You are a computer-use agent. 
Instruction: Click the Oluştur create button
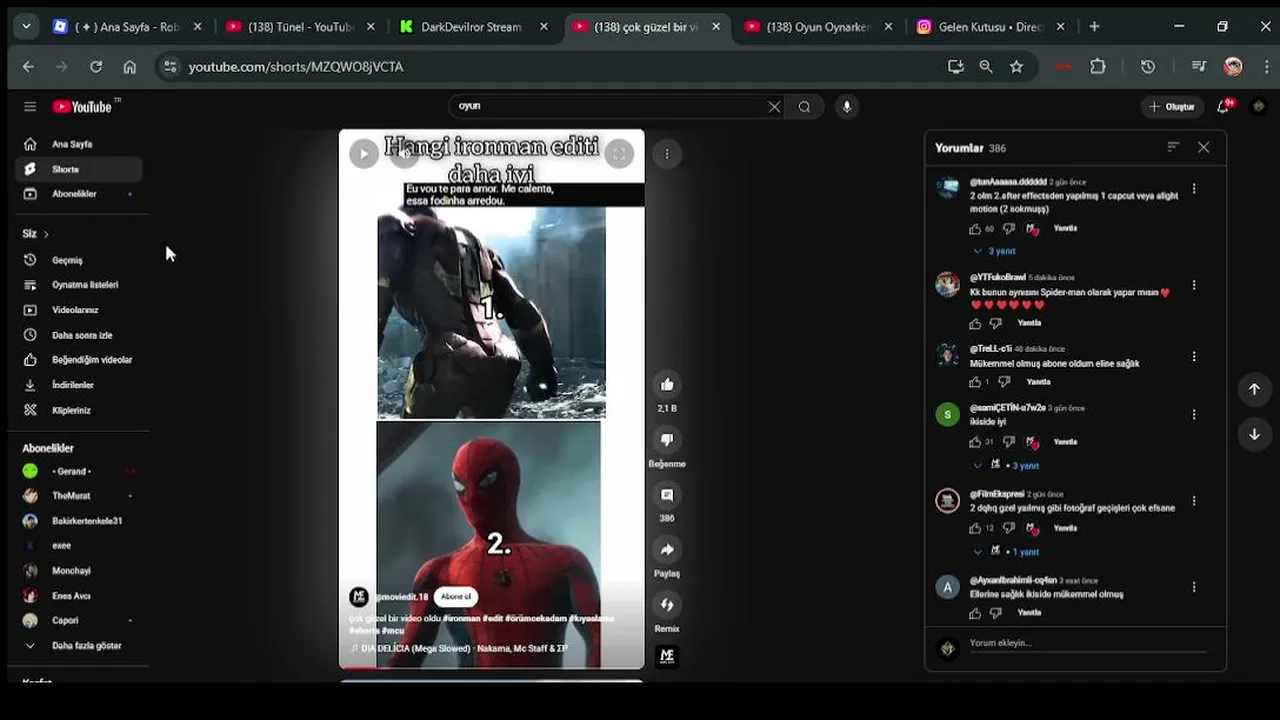(x=1172, y=107)
